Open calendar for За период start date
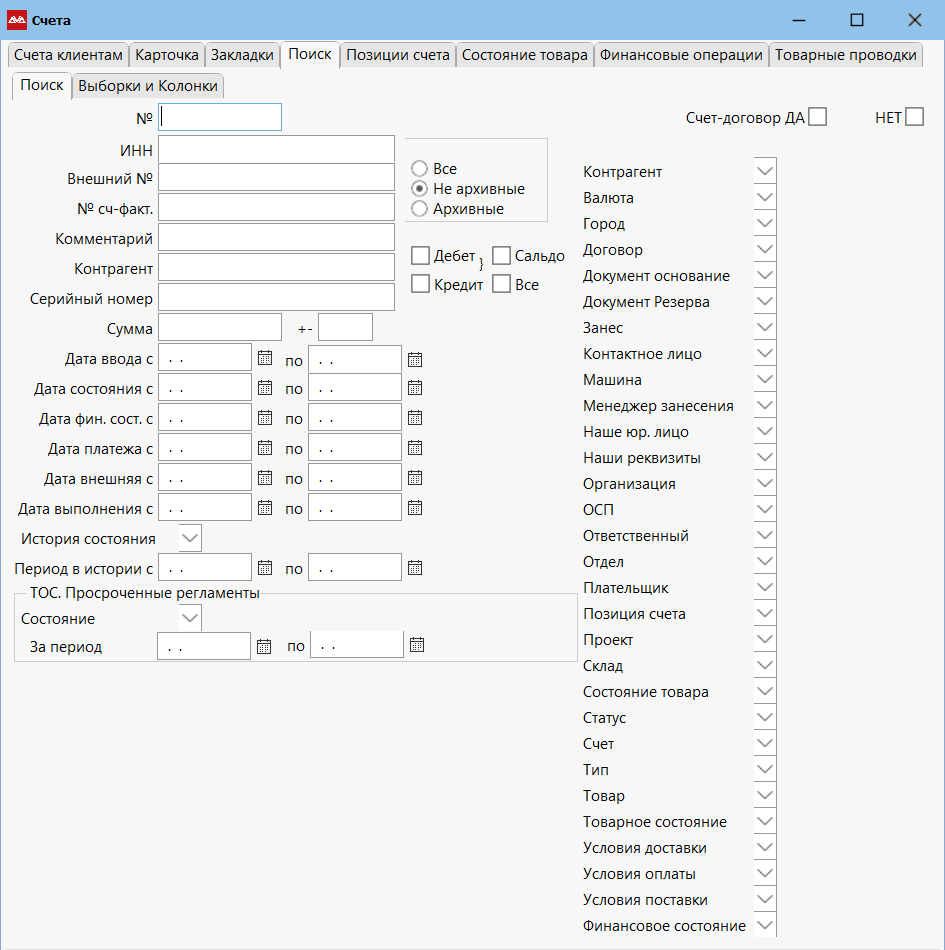 tap(264, 646)
